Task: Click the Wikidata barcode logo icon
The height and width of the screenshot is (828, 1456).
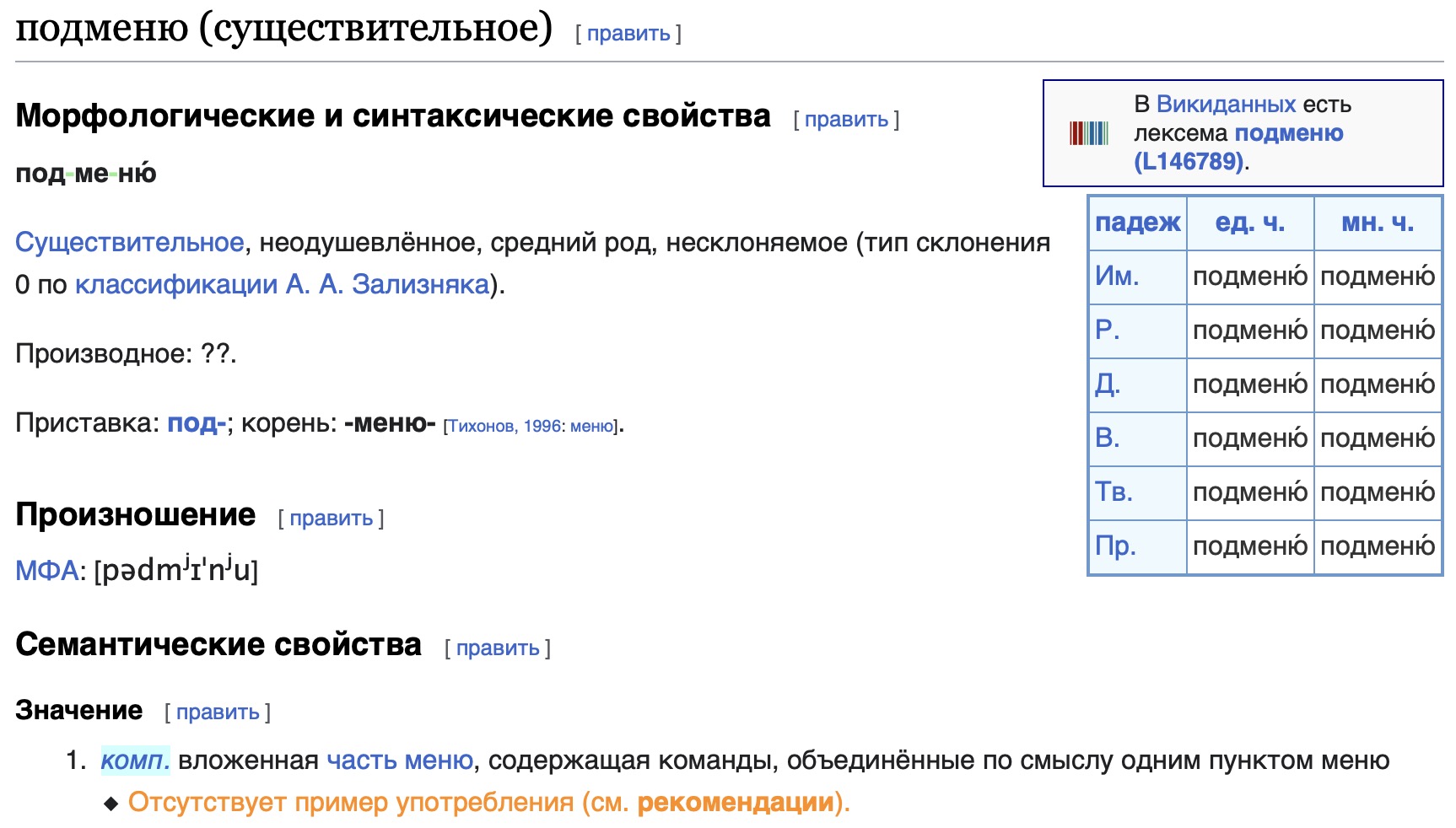Action: [x=1088, y=133]
